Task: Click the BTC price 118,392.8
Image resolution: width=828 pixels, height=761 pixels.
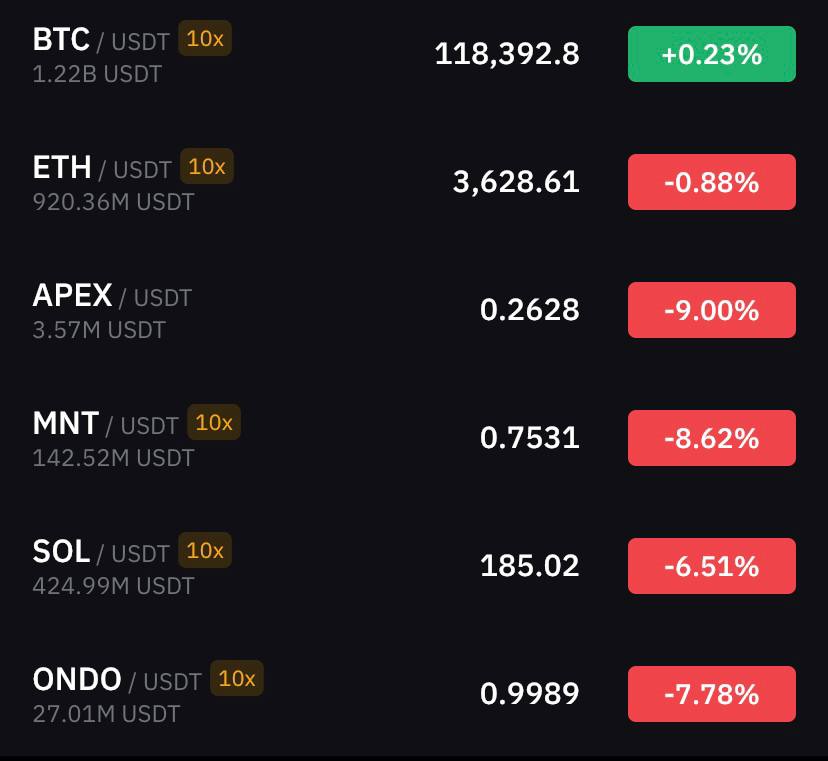Action: (x=507, y=54)
